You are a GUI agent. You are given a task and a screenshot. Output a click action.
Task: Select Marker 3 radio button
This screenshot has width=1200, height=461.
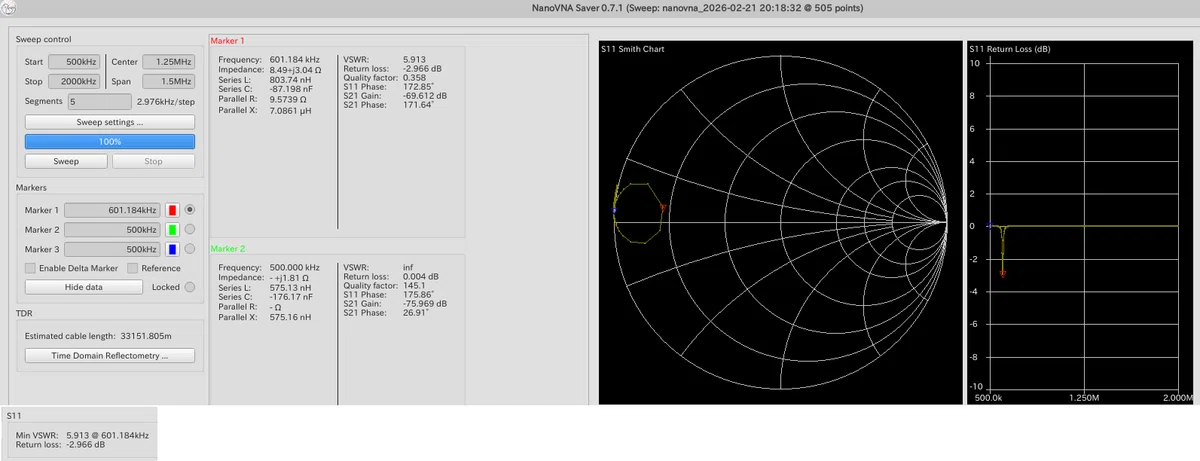(x=190, y=249)
